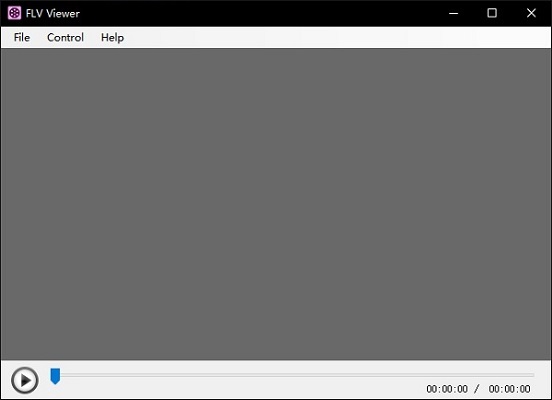Click the blue seek slider thumb

(55, 376)
